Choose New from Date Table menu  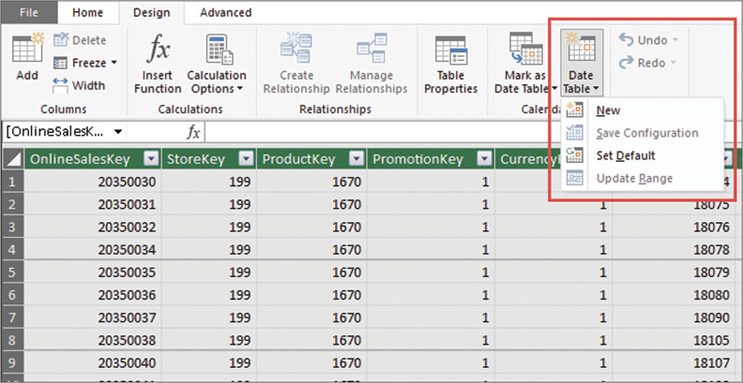pyautogui.click(x=642, y=110)
